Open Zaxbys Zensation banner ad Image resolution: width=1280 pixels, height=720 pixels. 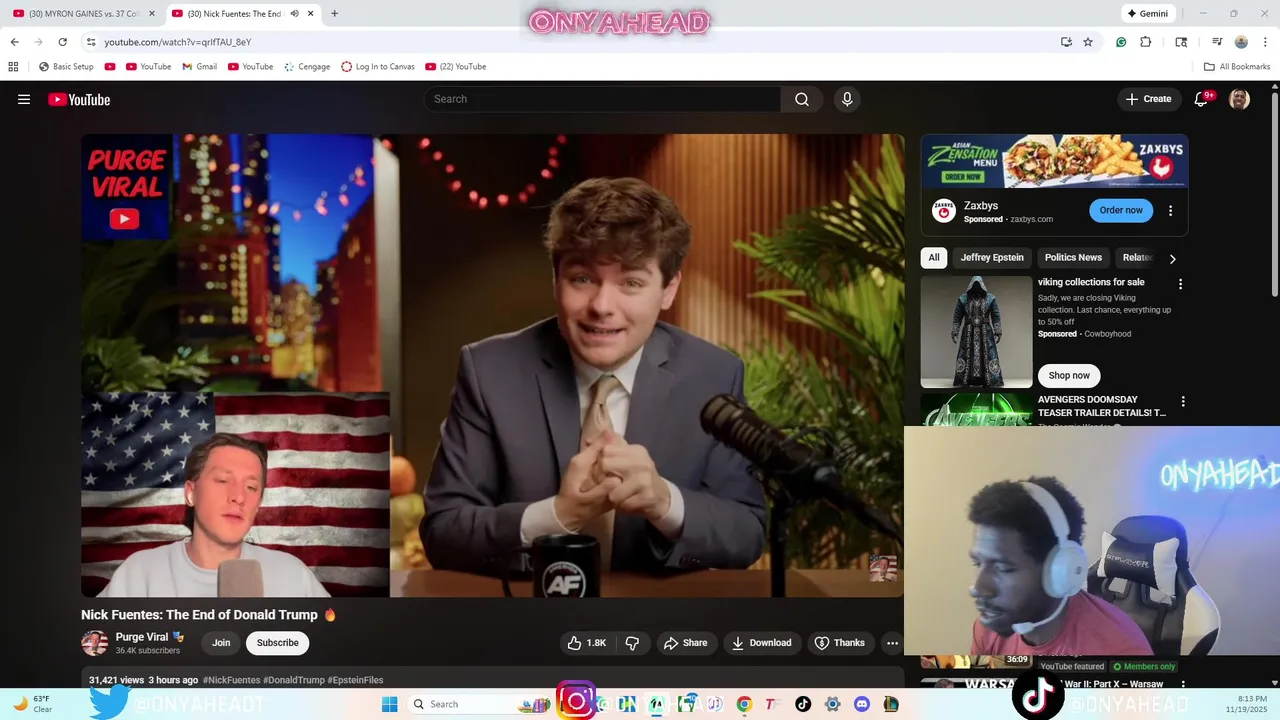pos(1054,161)
